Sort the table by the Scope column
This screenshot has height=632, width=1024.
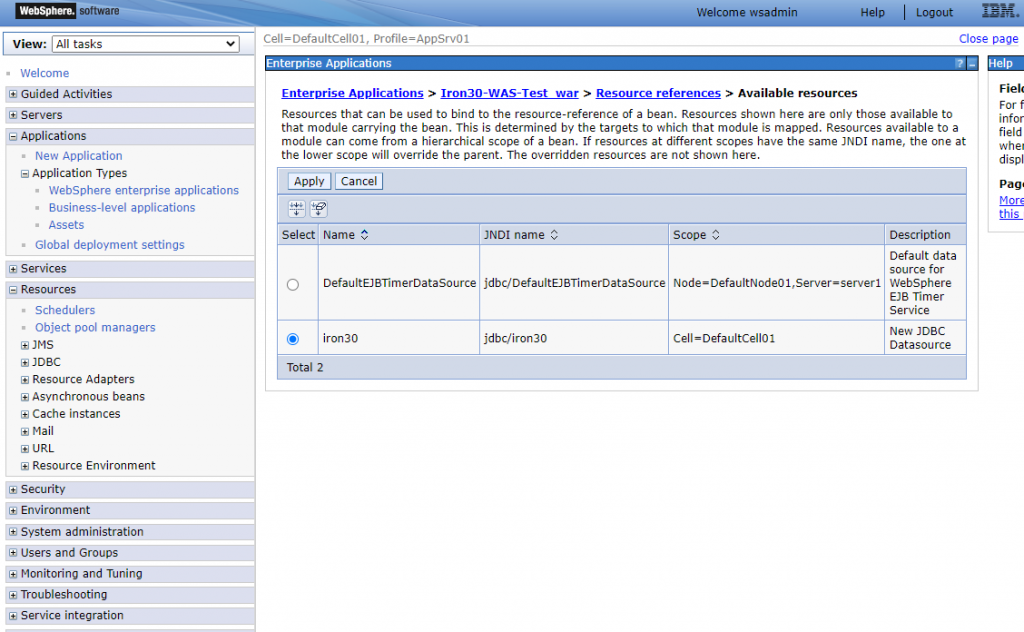click(715, 235)
